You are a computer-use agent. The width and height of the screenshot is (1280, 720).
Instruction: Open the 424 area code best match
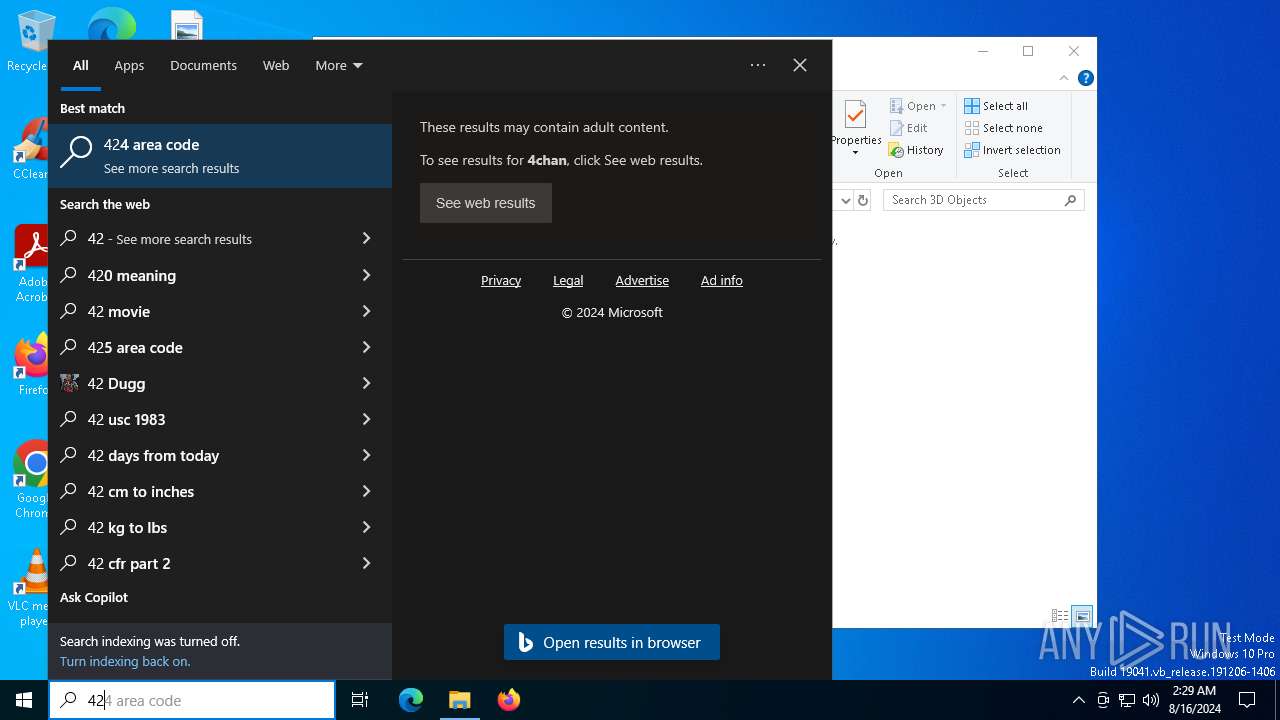click(220, 156)
